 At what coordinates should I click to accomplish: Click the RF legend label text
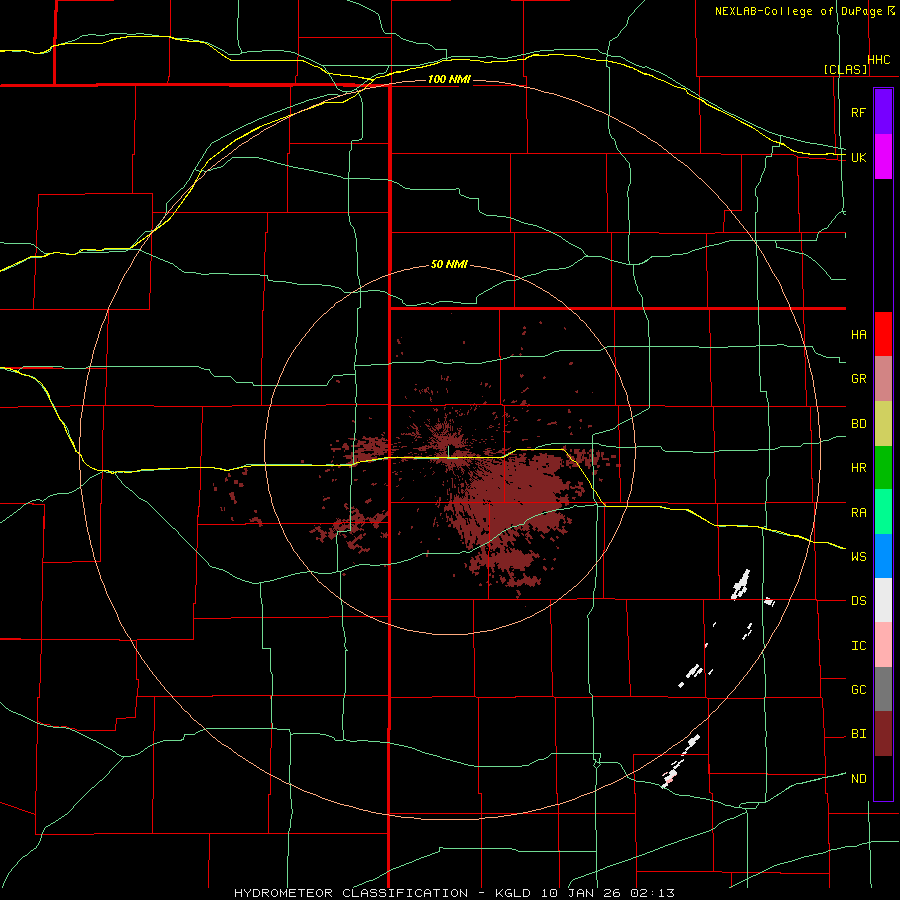tap(858, 112)
